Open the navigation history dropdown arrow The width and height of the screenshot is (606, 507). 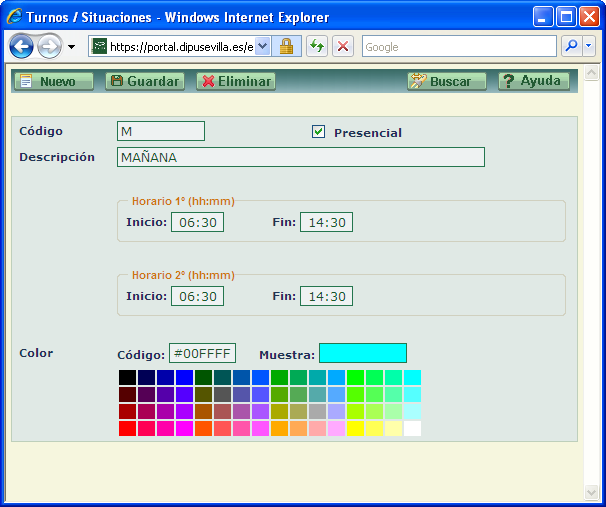(x=71, y=47)
